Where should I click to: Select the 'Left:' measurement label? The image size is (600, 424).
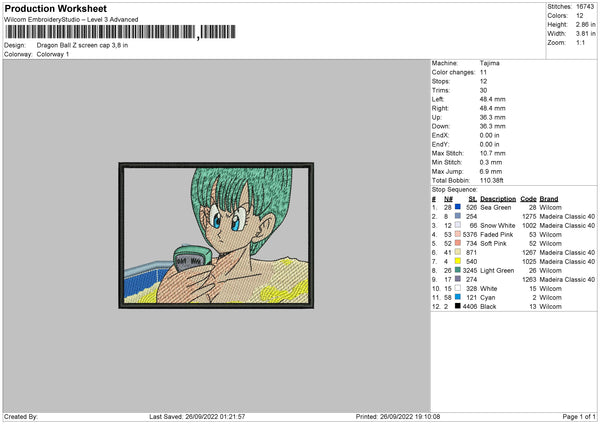438,99
